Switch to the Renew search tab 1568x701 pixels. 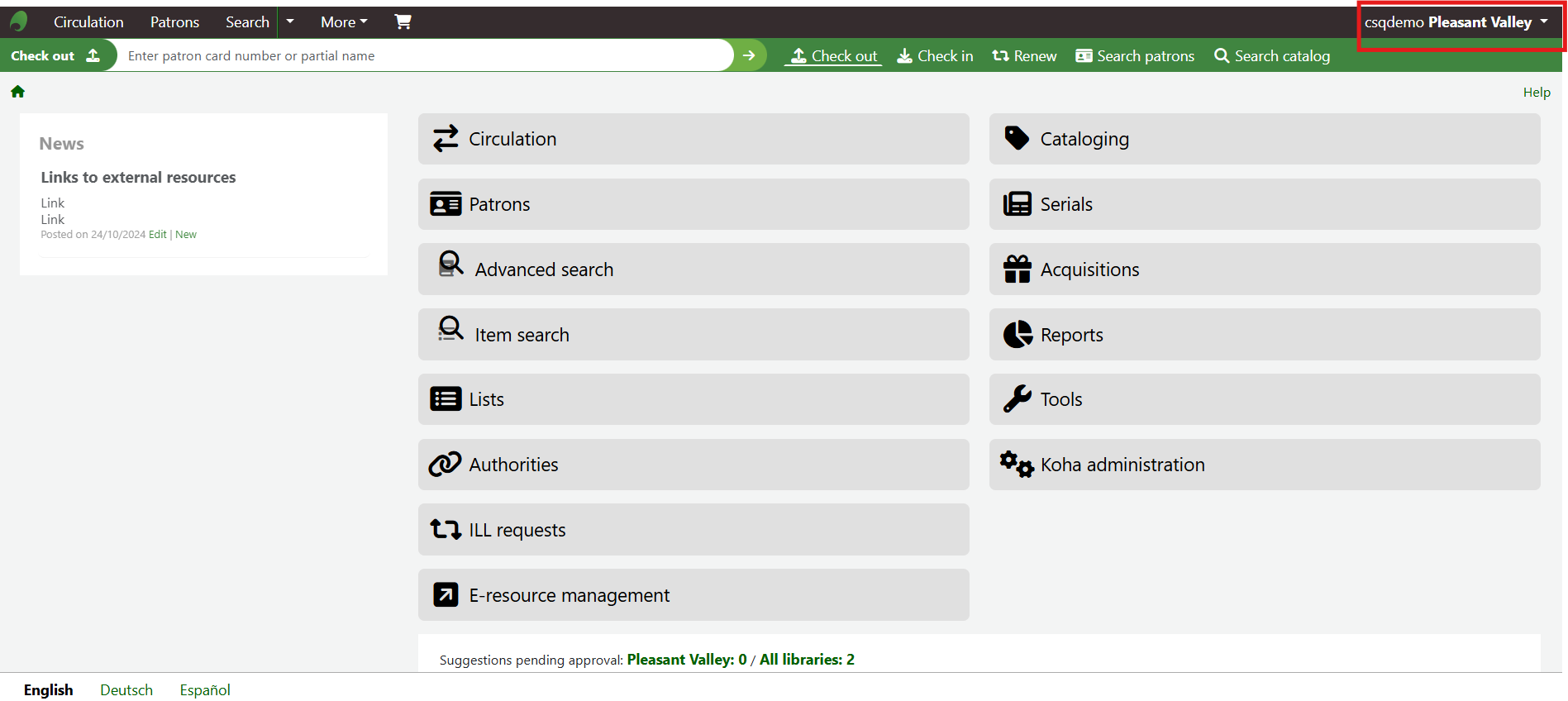pos(1024,55)
